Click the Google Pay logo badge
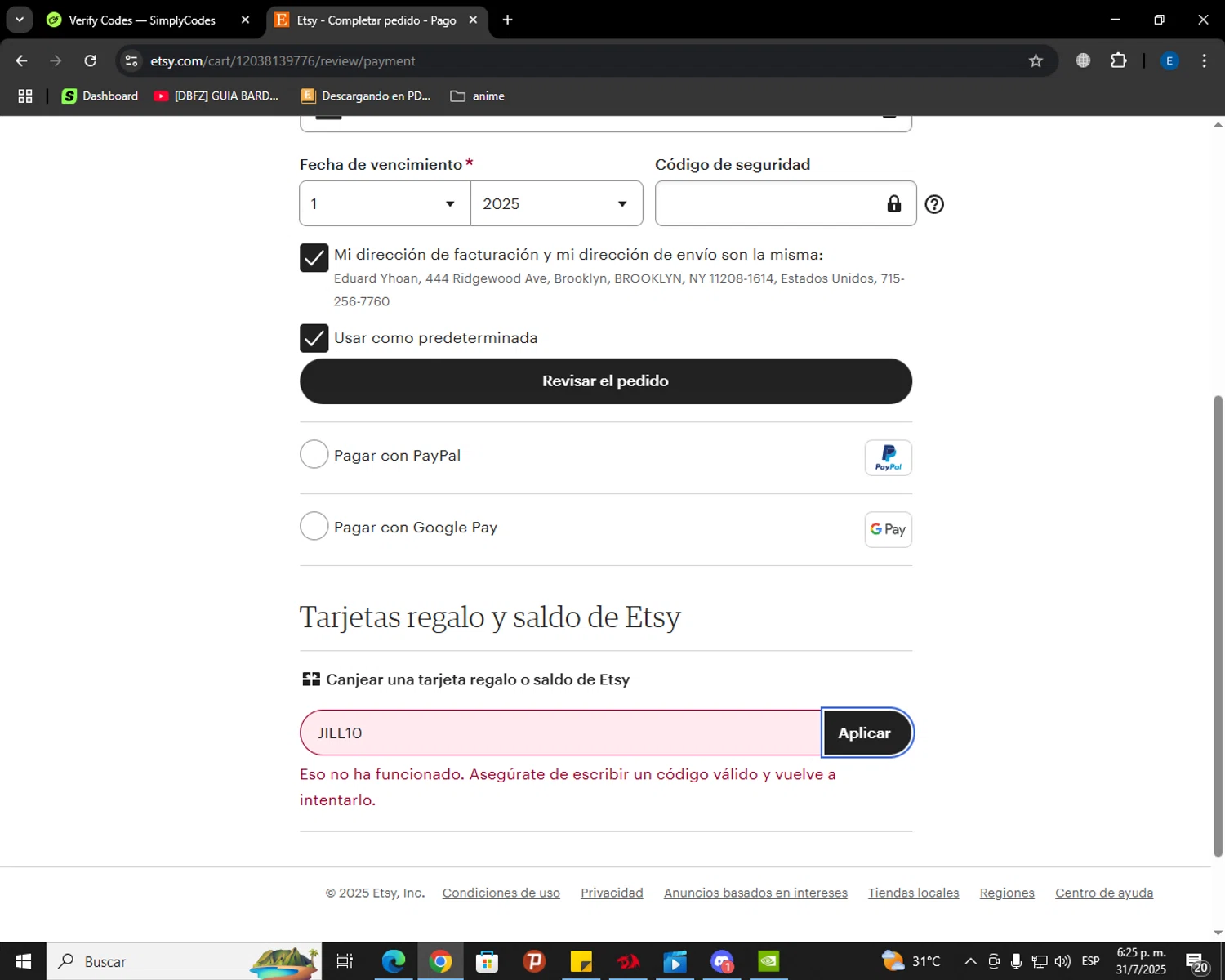 pyautogui.click(x=889, y=529)
